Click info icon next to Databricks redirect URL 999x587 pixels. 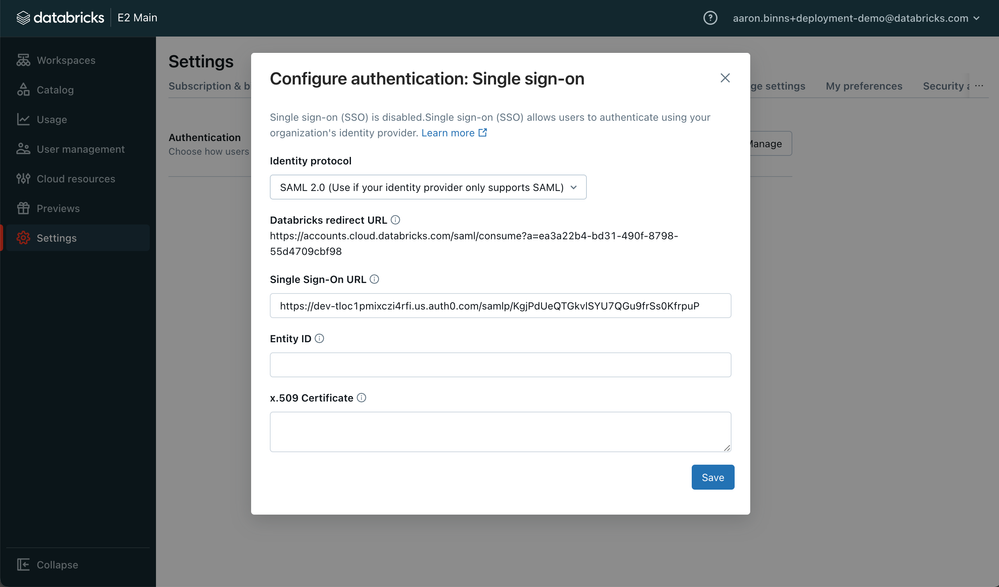coord(395,220)
